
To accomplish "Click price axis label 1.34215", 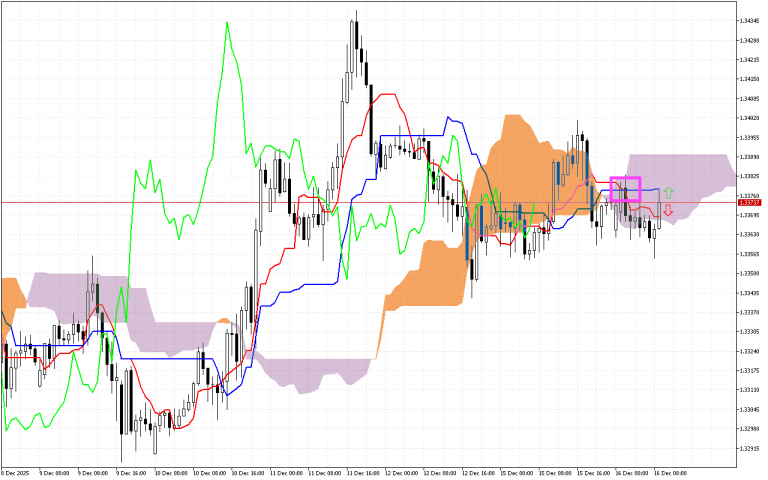I will click(750, 60).
